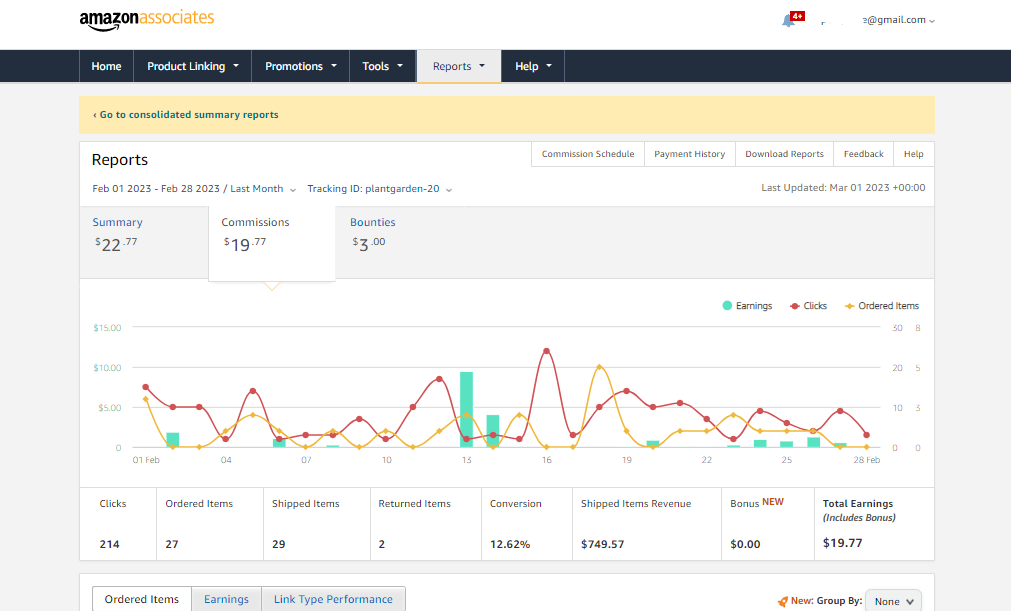Expand the account email dropdown
The image size is (1011, 611).
coord(899,20)
